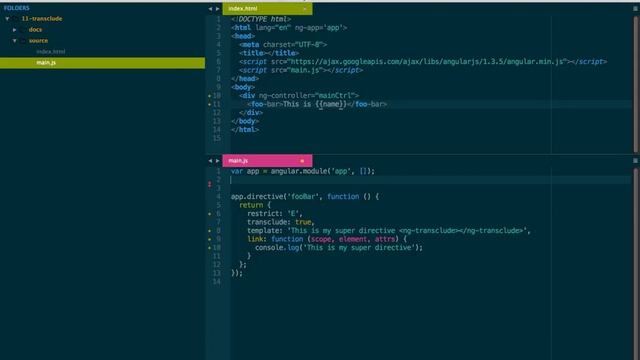Click the 11-transclude folder name
This screenshot has width=640, height=360.
click(x=42, y=19)
